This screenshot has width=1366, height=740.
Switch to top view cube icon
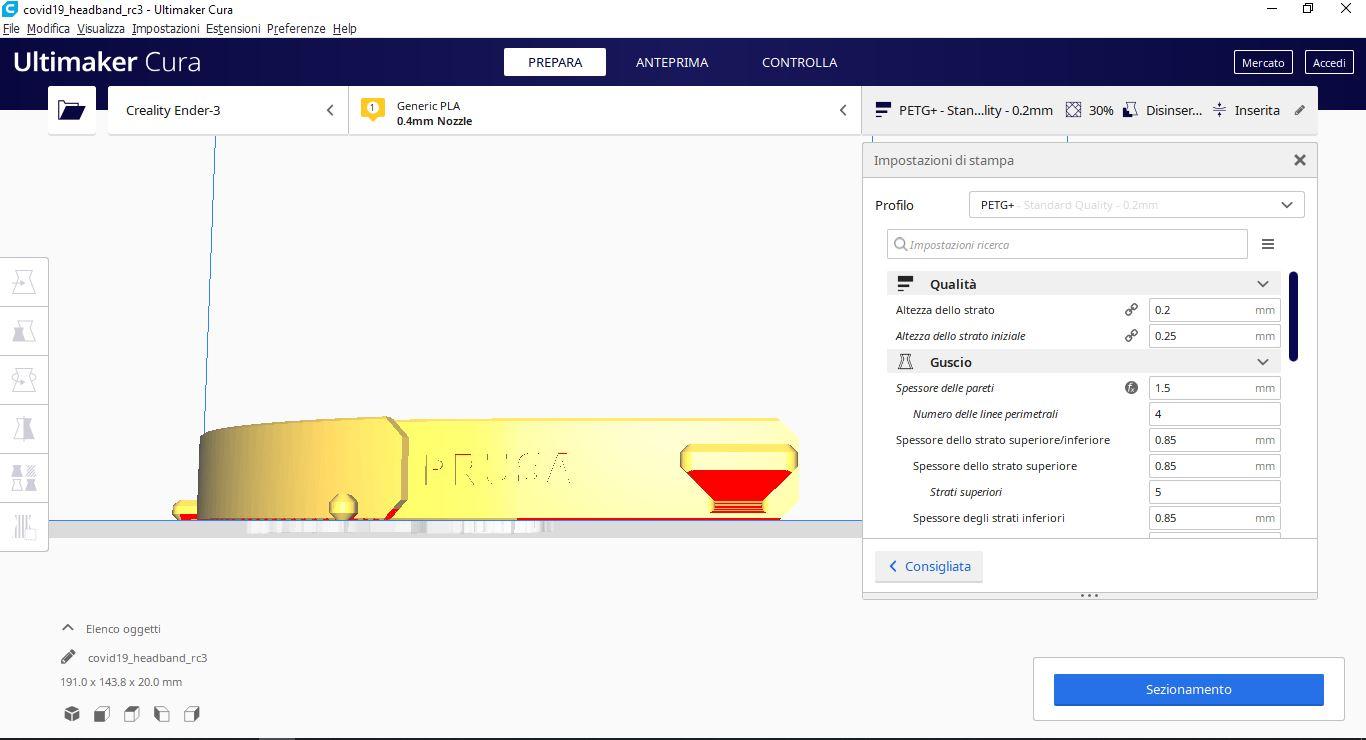coord(132,714)
